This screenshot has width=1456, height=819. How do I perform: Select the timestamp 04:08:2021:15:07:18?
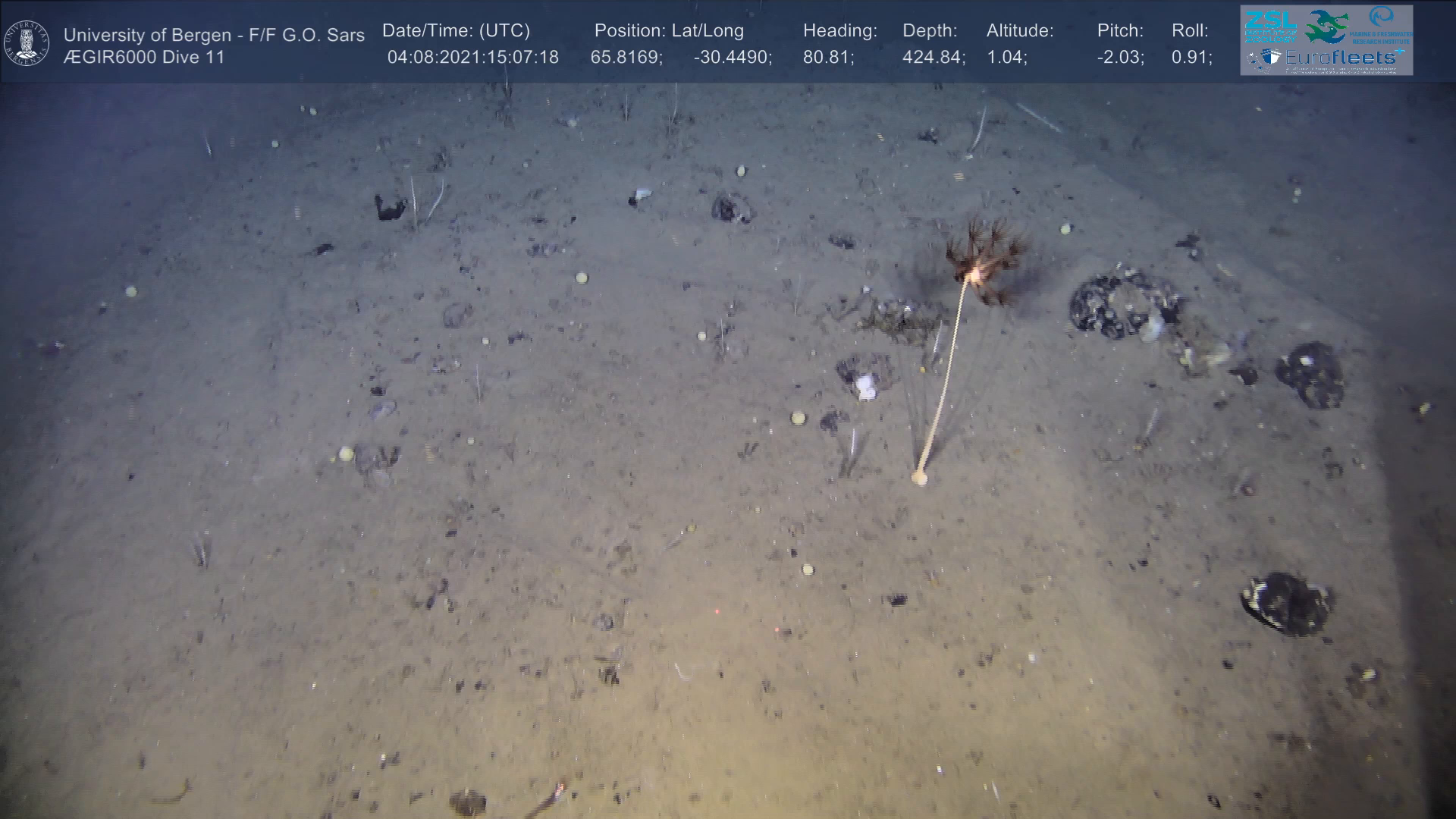click(x=472, y=58)
